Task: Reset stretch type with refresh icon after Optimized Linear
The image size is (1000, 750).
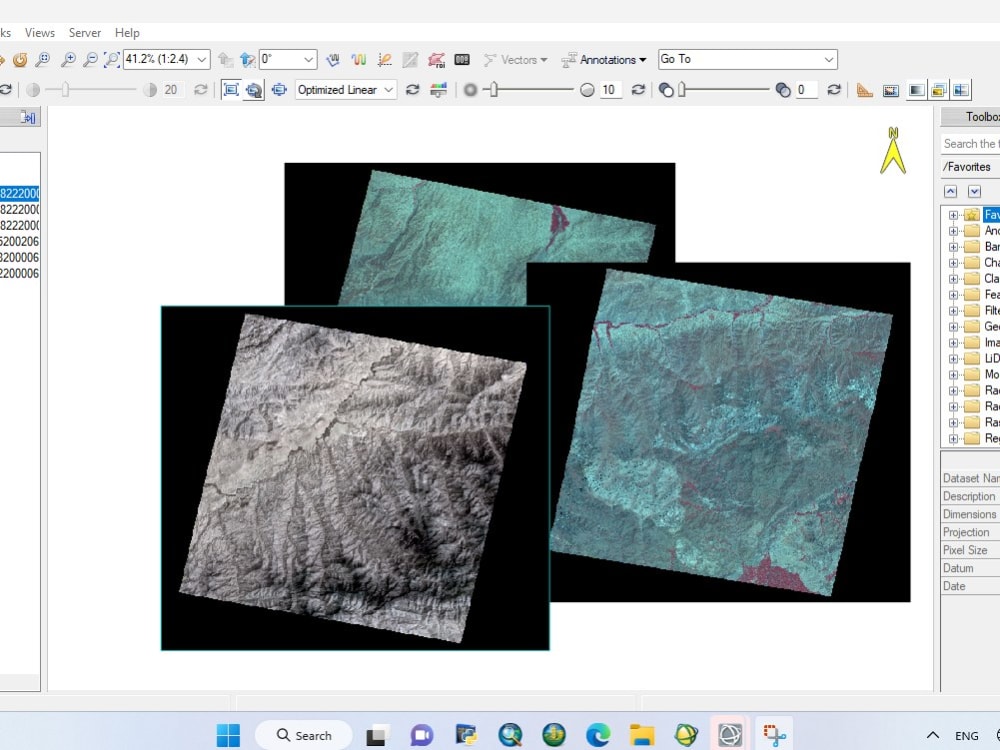Action: point(413,90)
